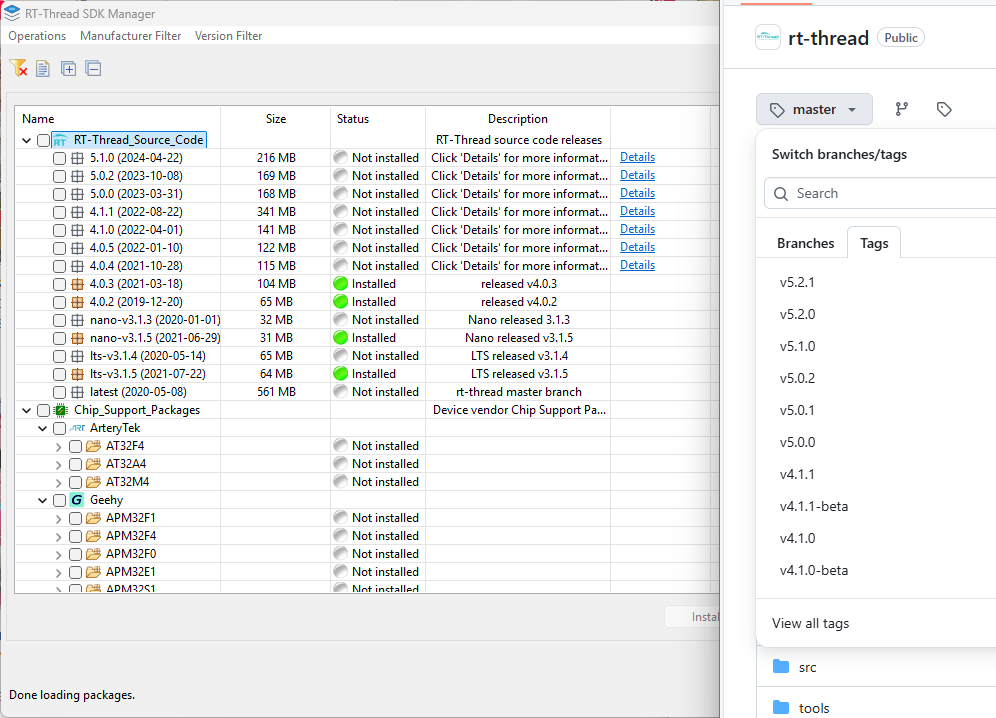Click the rt-thread repository avatar icon

(767, 37)
